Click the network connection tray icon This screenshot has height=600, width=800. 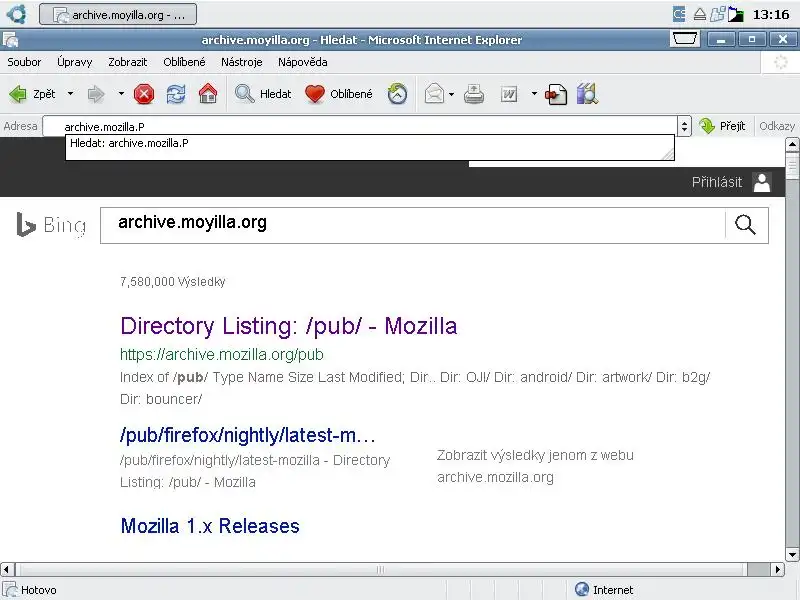[x=718, y=14]
